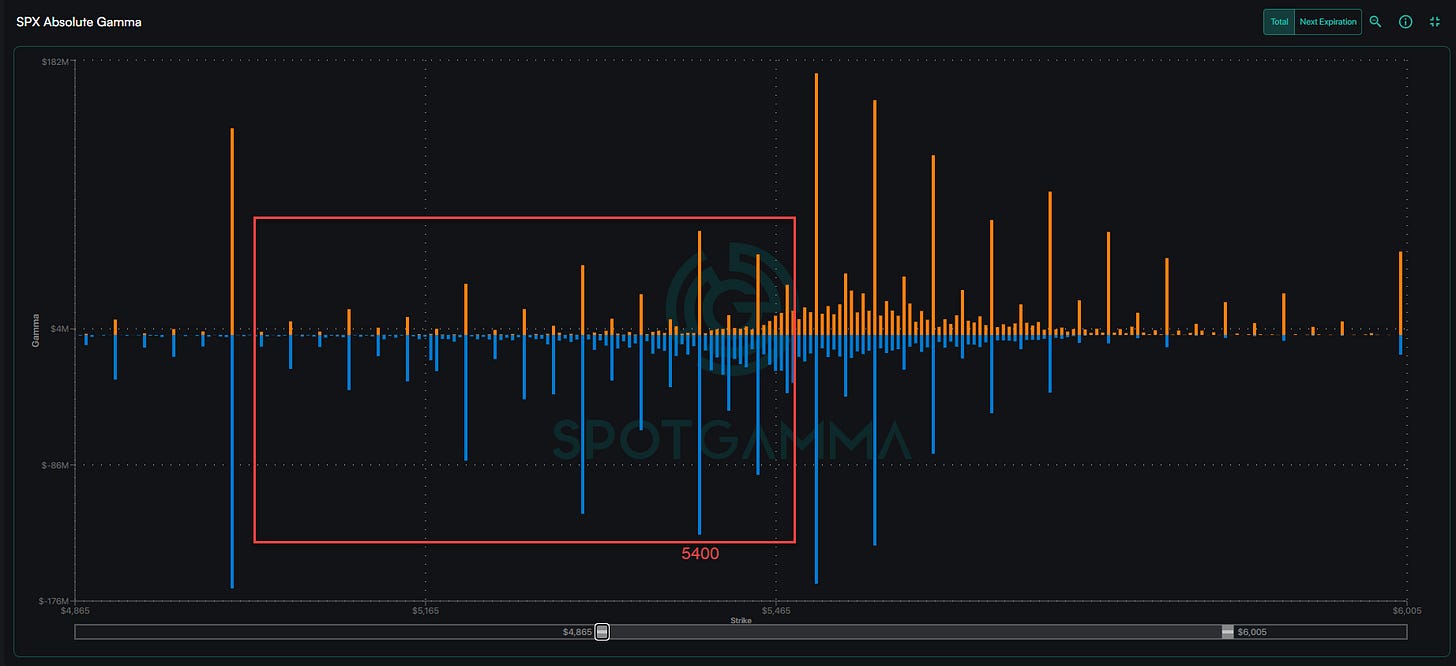Click the strike range bar between handles
1456x666 pixels.
(915, 631)
